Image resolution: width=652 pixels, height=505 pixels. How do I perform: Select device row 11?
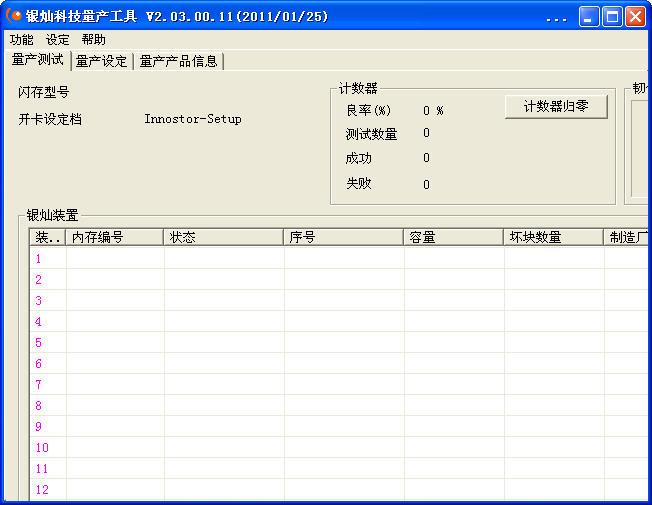(x=338, y=468)
